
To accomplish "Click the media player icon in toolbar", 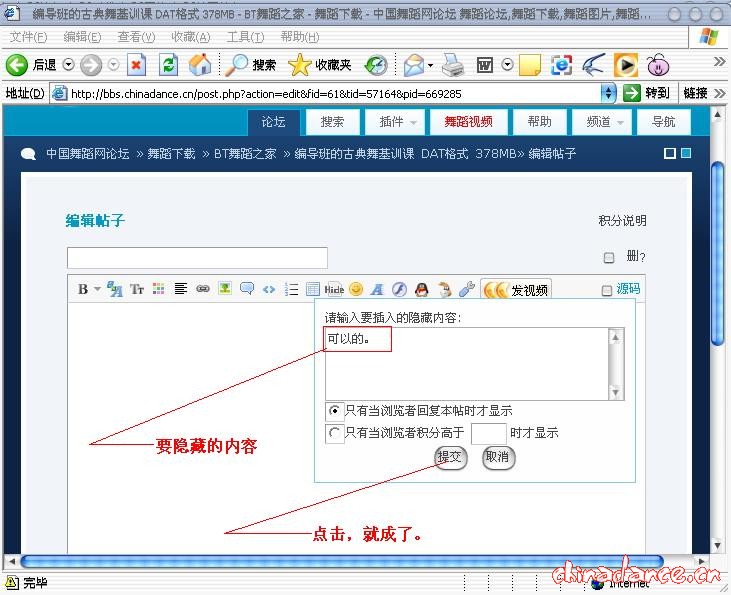I will (626, 65).
